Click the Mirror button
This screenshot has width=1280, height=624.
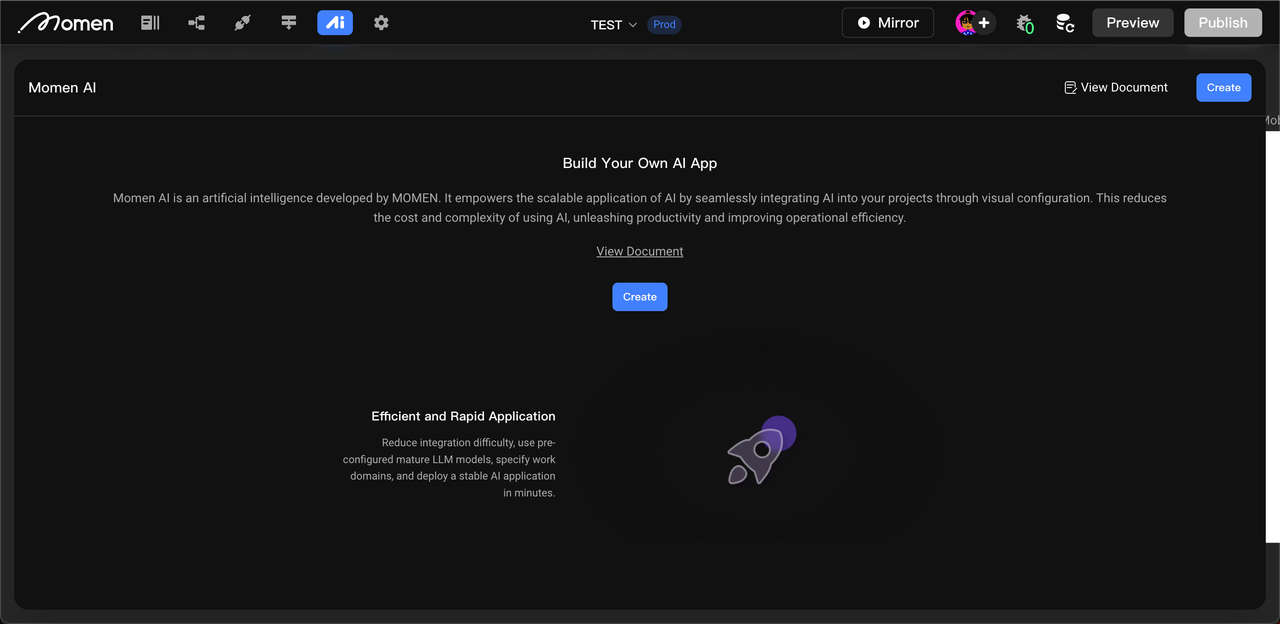coord(888,23)
